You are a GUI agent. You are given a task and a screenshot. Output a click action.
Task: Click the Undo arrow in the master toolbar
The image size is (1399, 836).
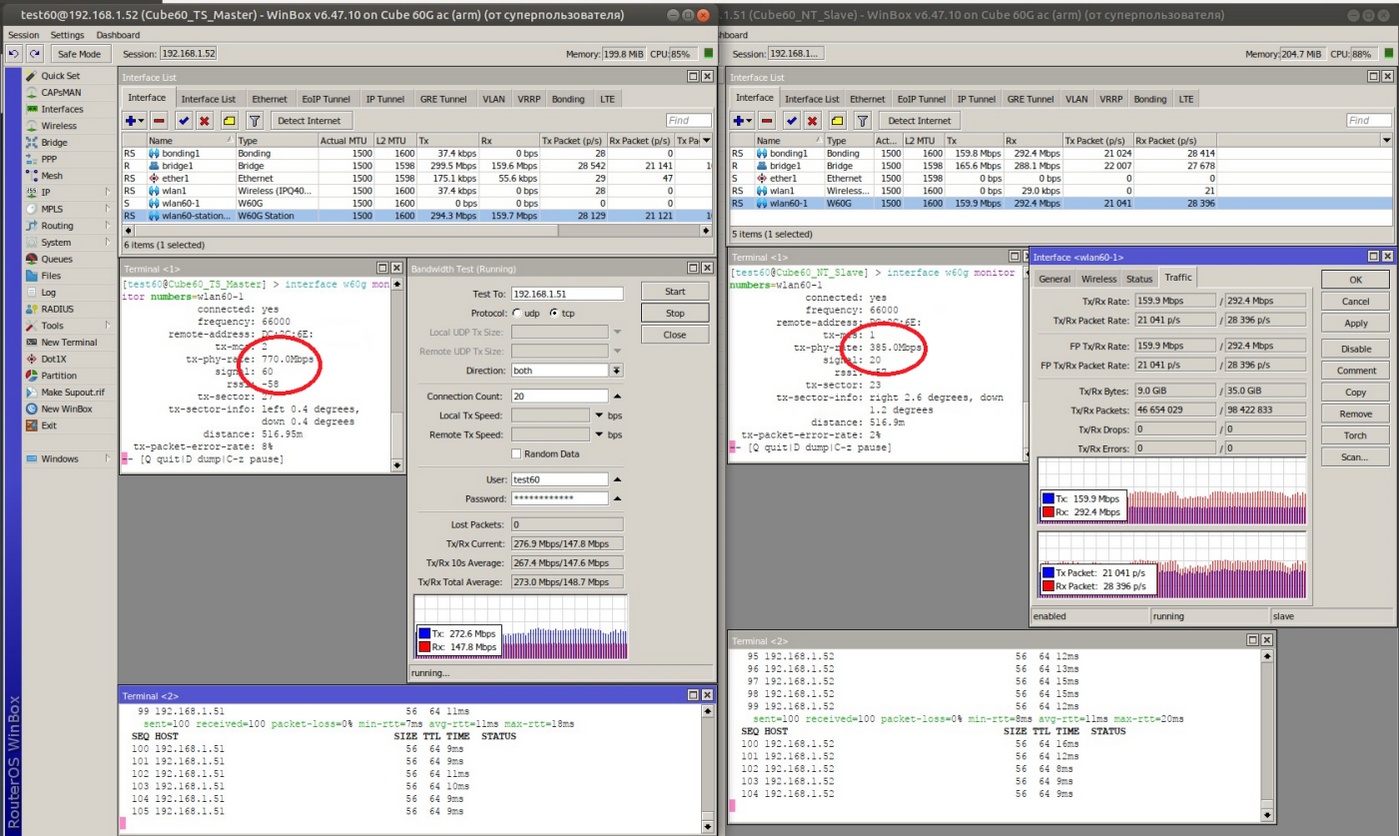tap(15, 53)
